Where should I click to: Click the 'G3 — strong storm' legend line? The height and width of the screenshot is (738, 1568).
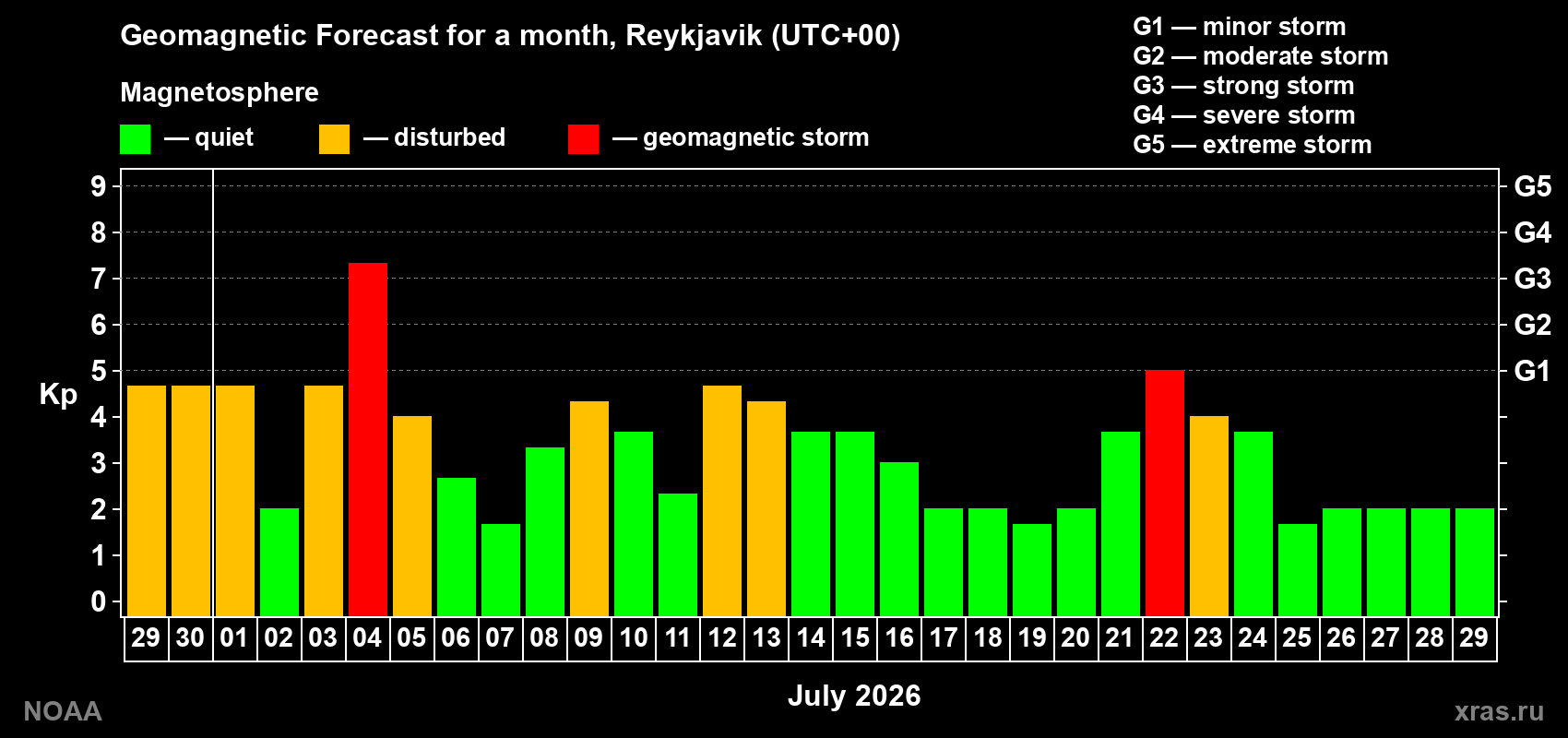1243,86
